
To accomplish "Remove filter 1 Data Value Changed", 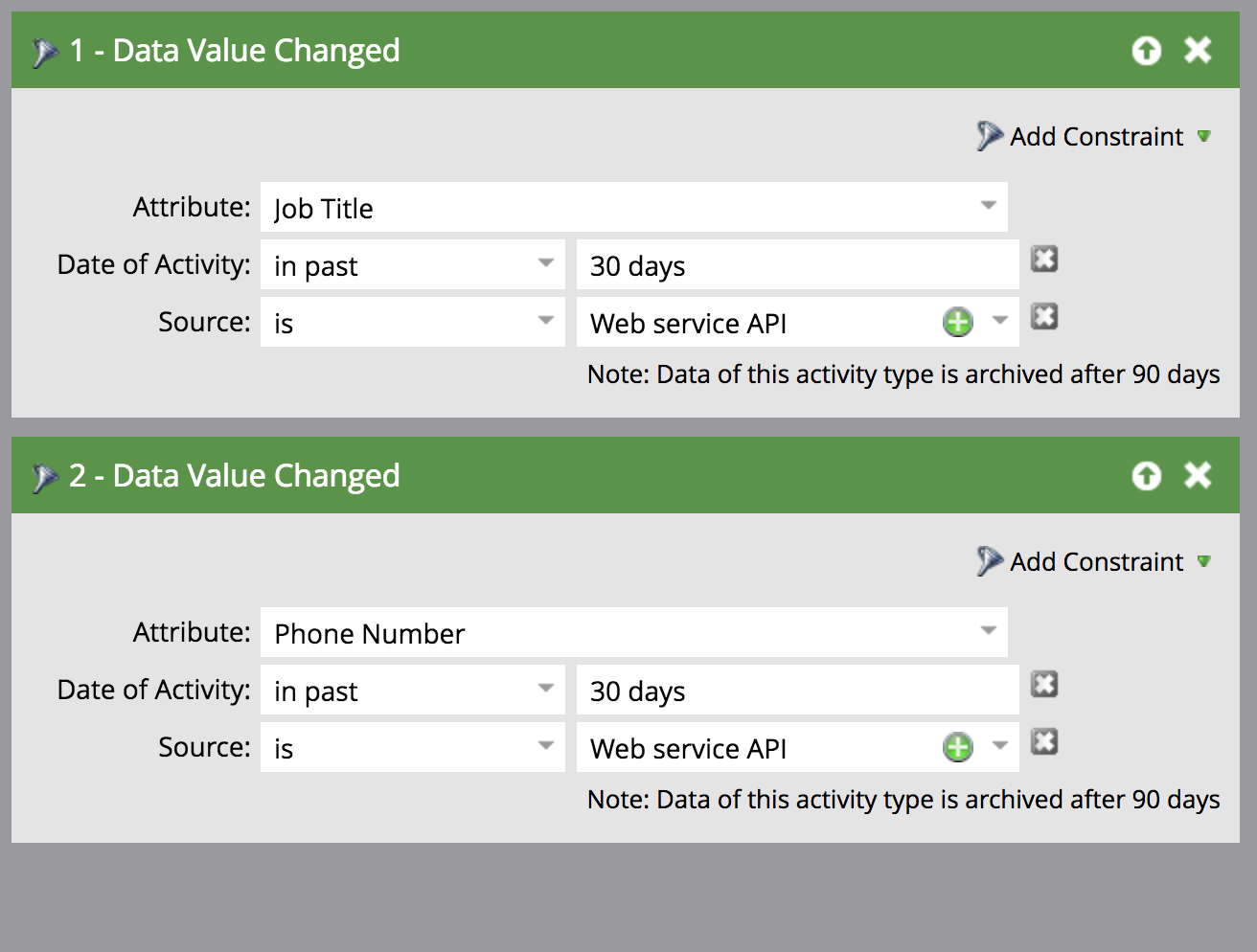I will (x=1198, y=50).
